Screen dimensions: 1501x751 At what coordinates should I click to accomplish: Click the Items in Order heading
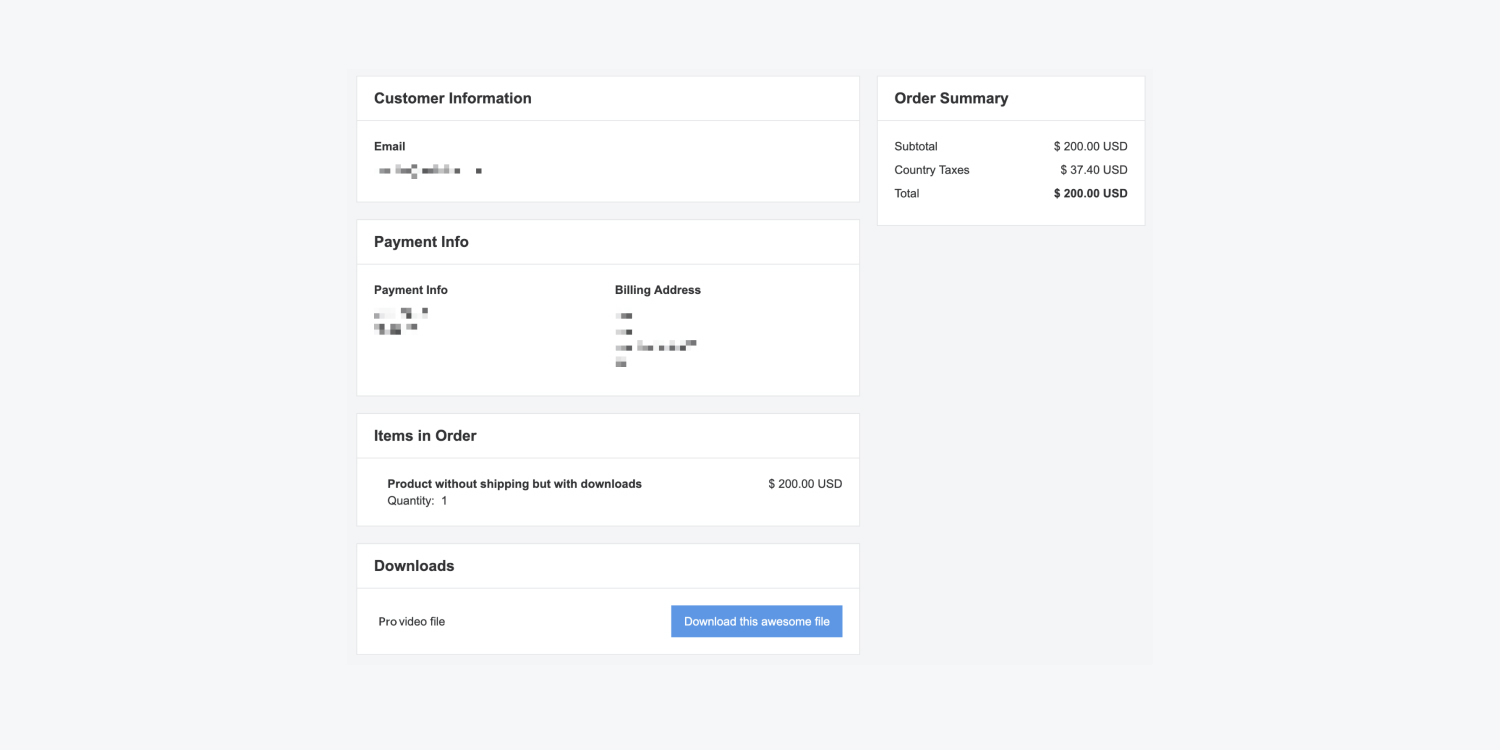tap(425, 436)
